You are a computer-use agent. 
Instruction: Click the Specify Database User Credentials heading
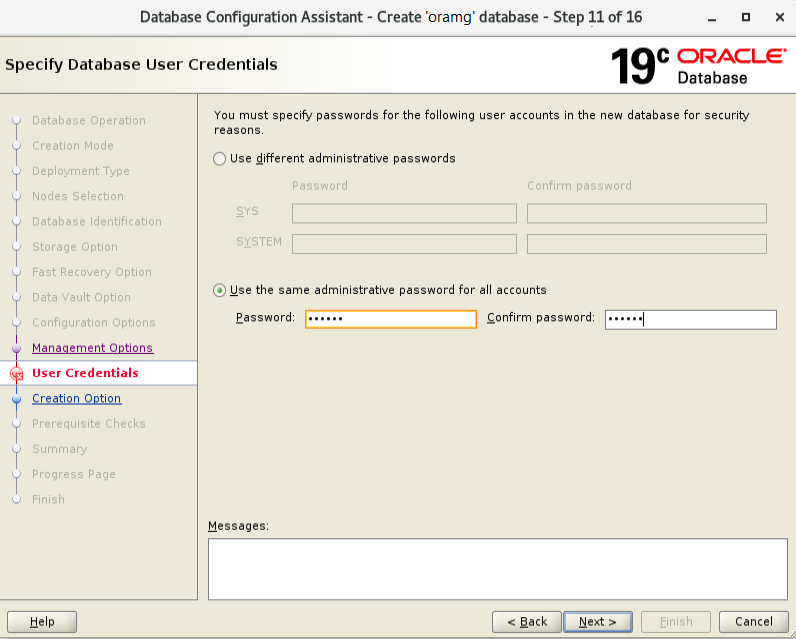141,65
